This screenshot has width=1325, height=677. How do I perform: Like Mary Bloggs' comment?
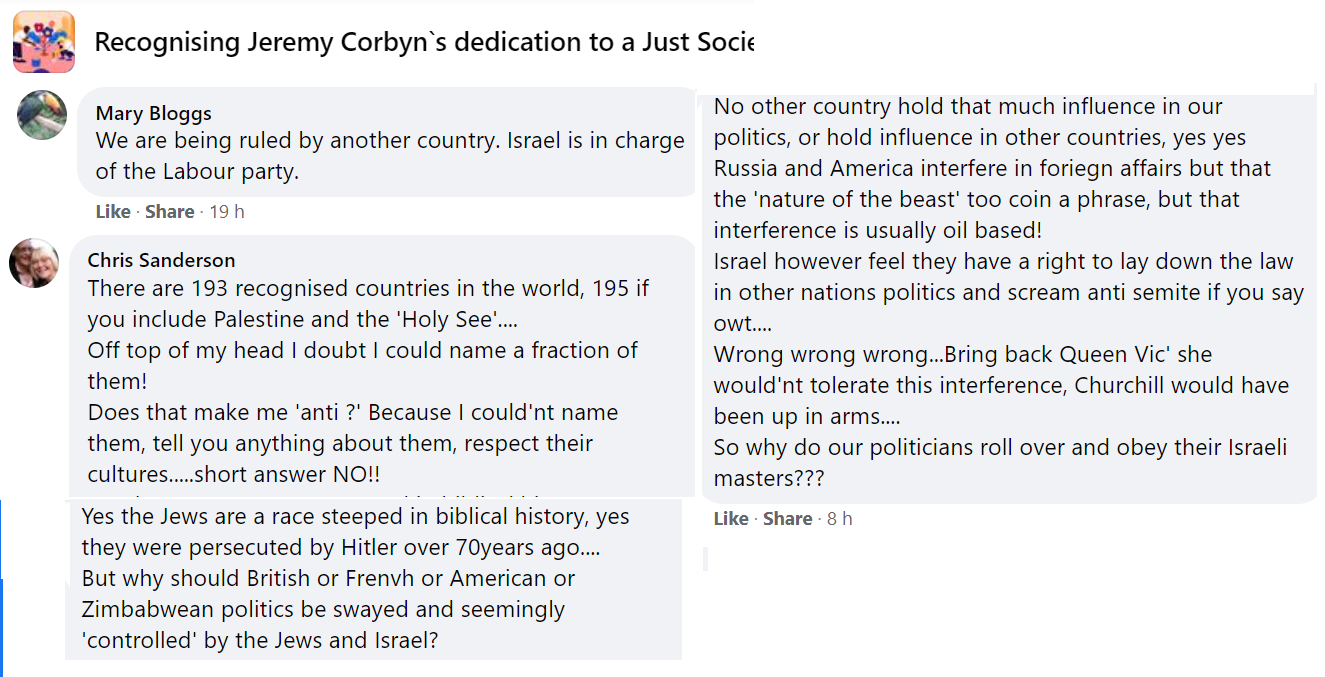(113, 211)
